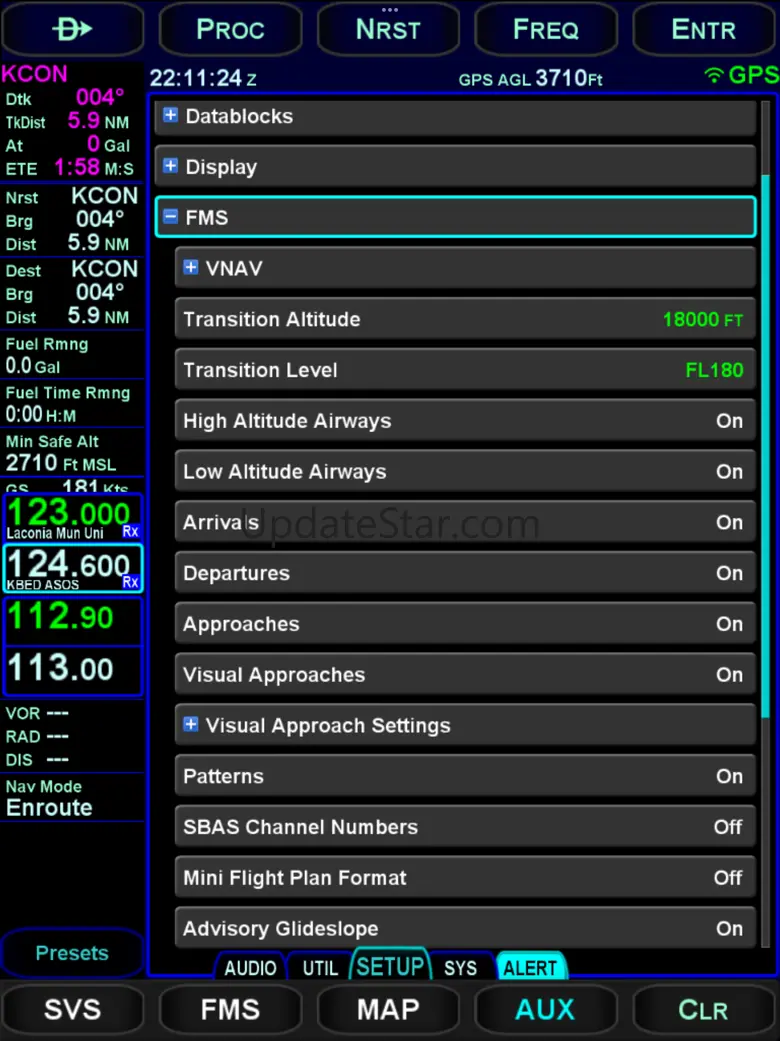The width and height of the screenshot is (780, 1041).
Task: Enable SBAS Channel Numbers
Action: (x=465, y=827)
